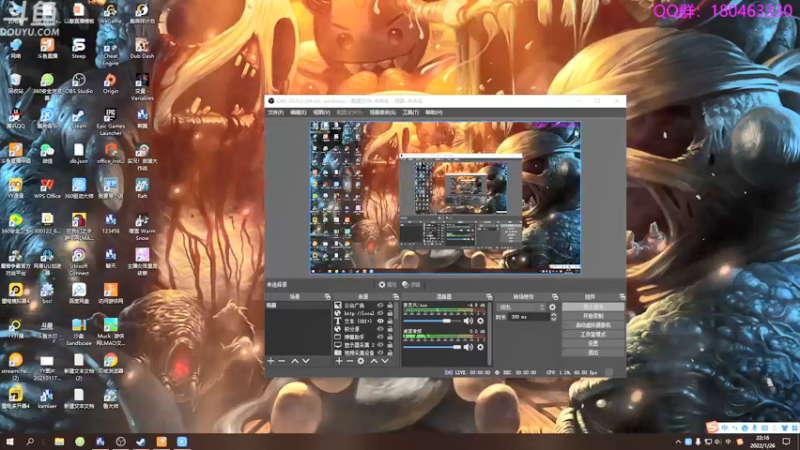
Task: Open the WPS Office desktop icon
Action: [47, 189]
